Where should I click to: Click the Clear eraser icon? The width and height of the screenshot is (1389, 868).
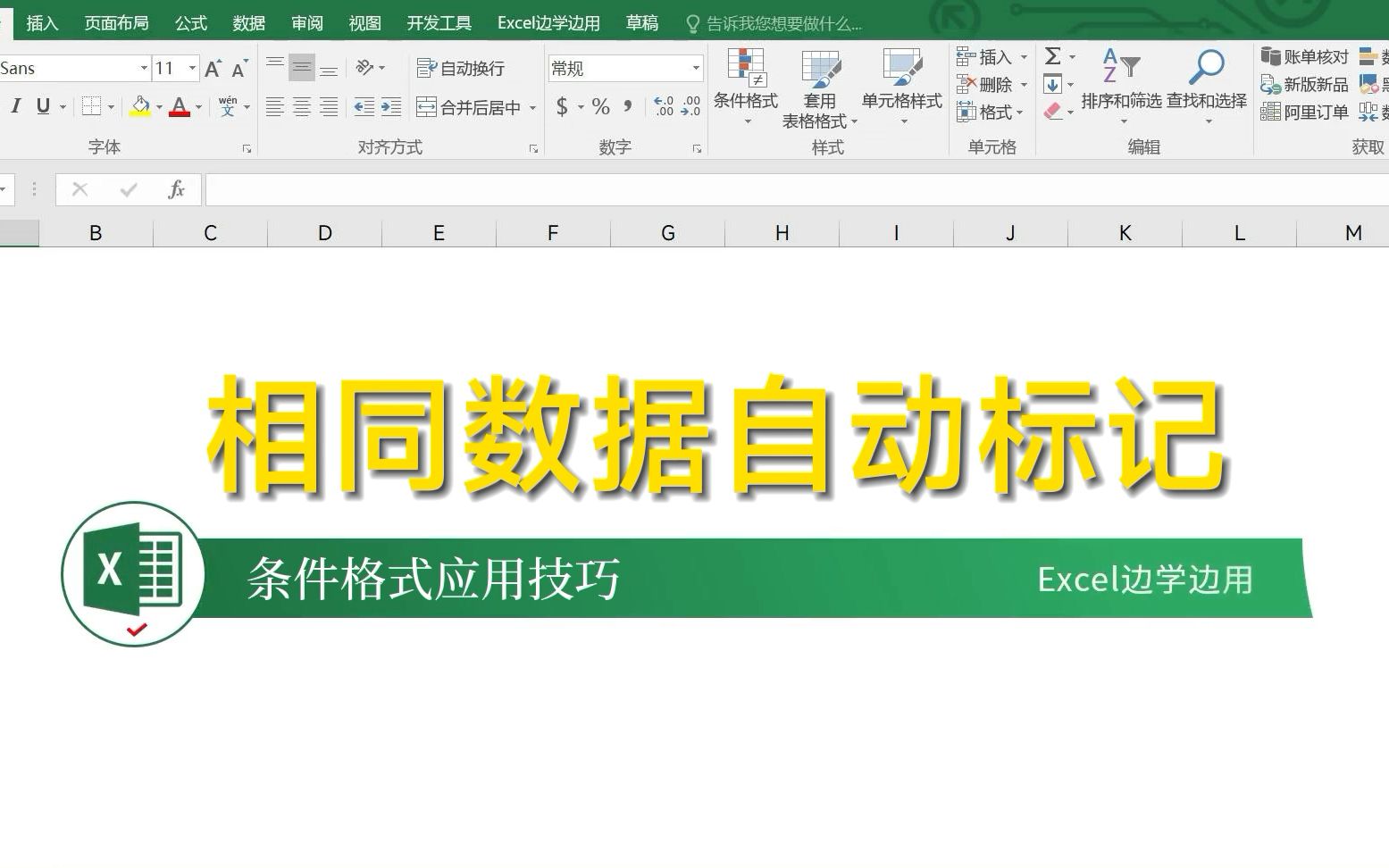[x=1053, y=112]
